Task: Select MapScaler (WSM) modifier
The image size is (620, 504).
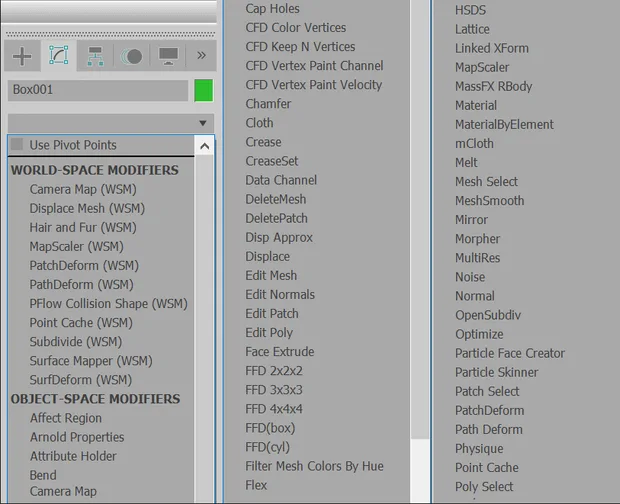Action: (77, 246)
